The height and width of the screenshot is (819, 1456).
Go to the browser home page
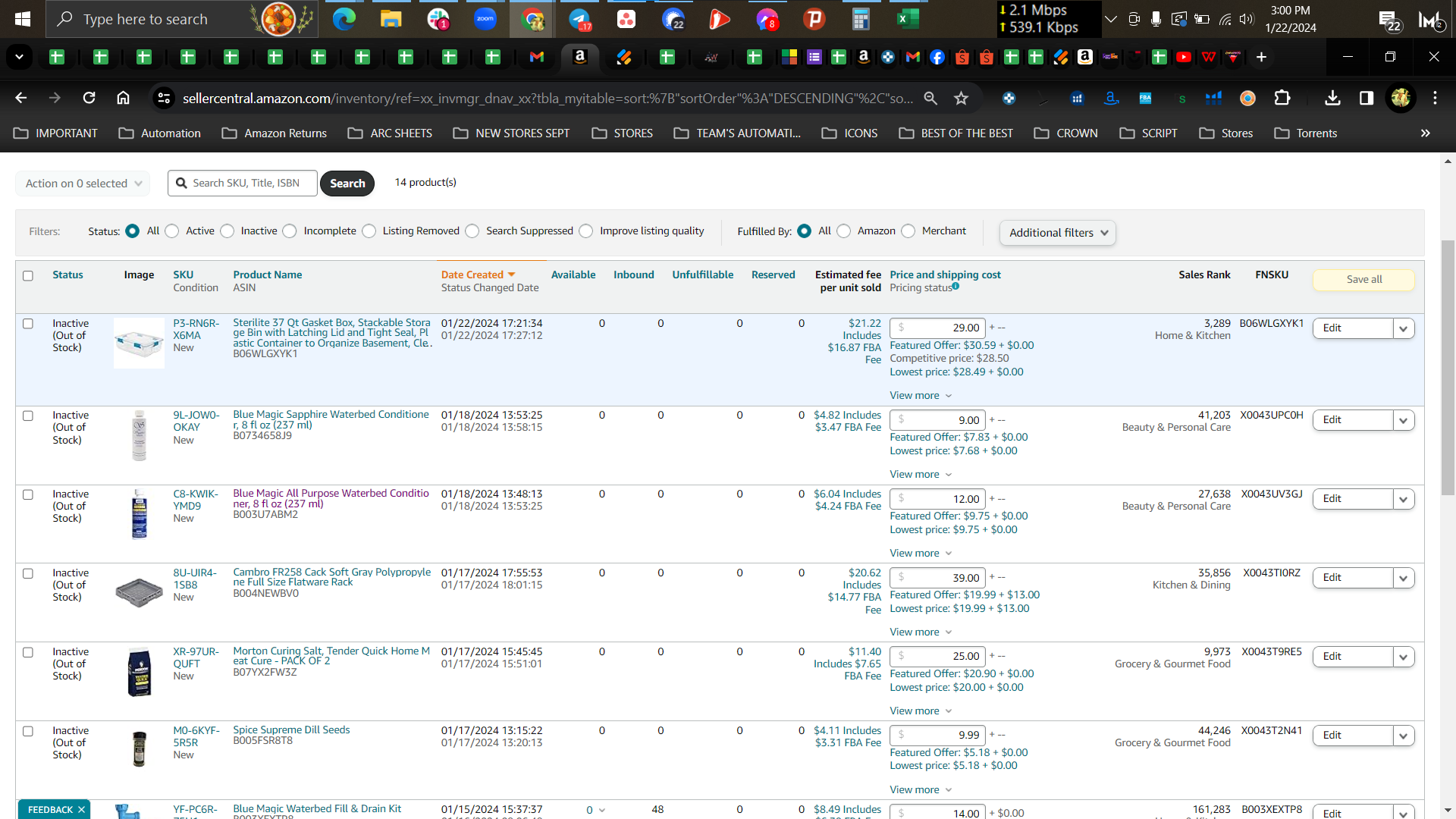click(123, 98)
